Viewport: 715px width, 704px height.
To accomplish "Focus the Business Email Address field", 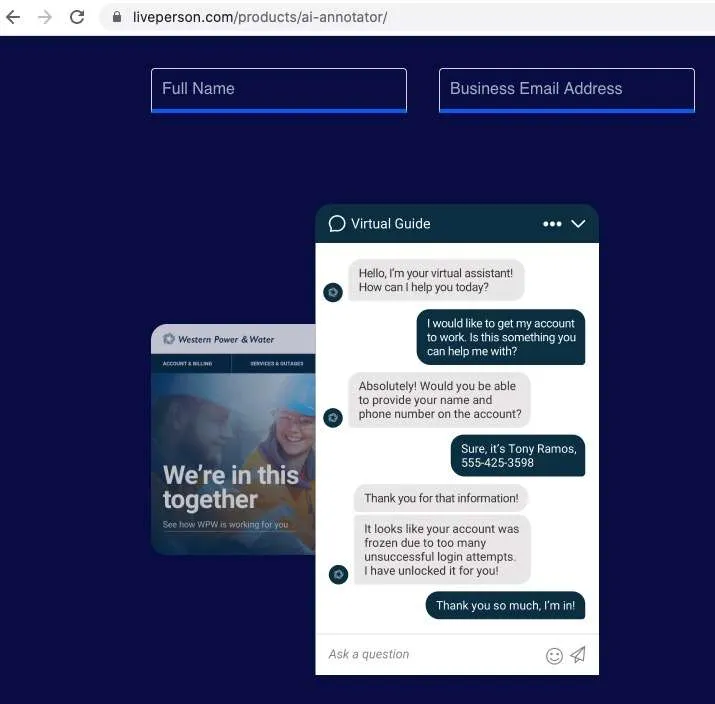I will 567,90.
